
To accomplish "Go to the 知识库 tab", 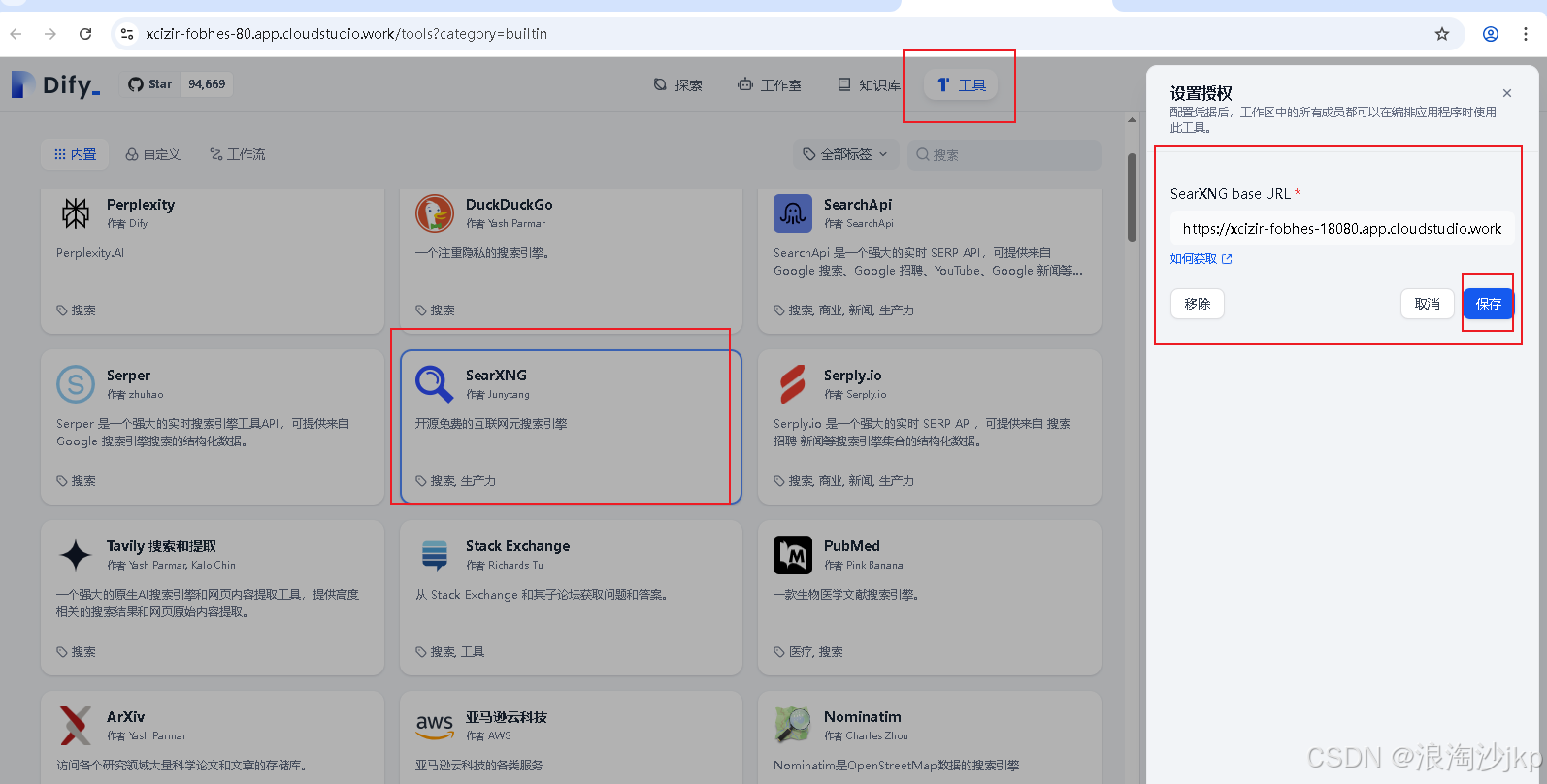I will click(870, 85).
